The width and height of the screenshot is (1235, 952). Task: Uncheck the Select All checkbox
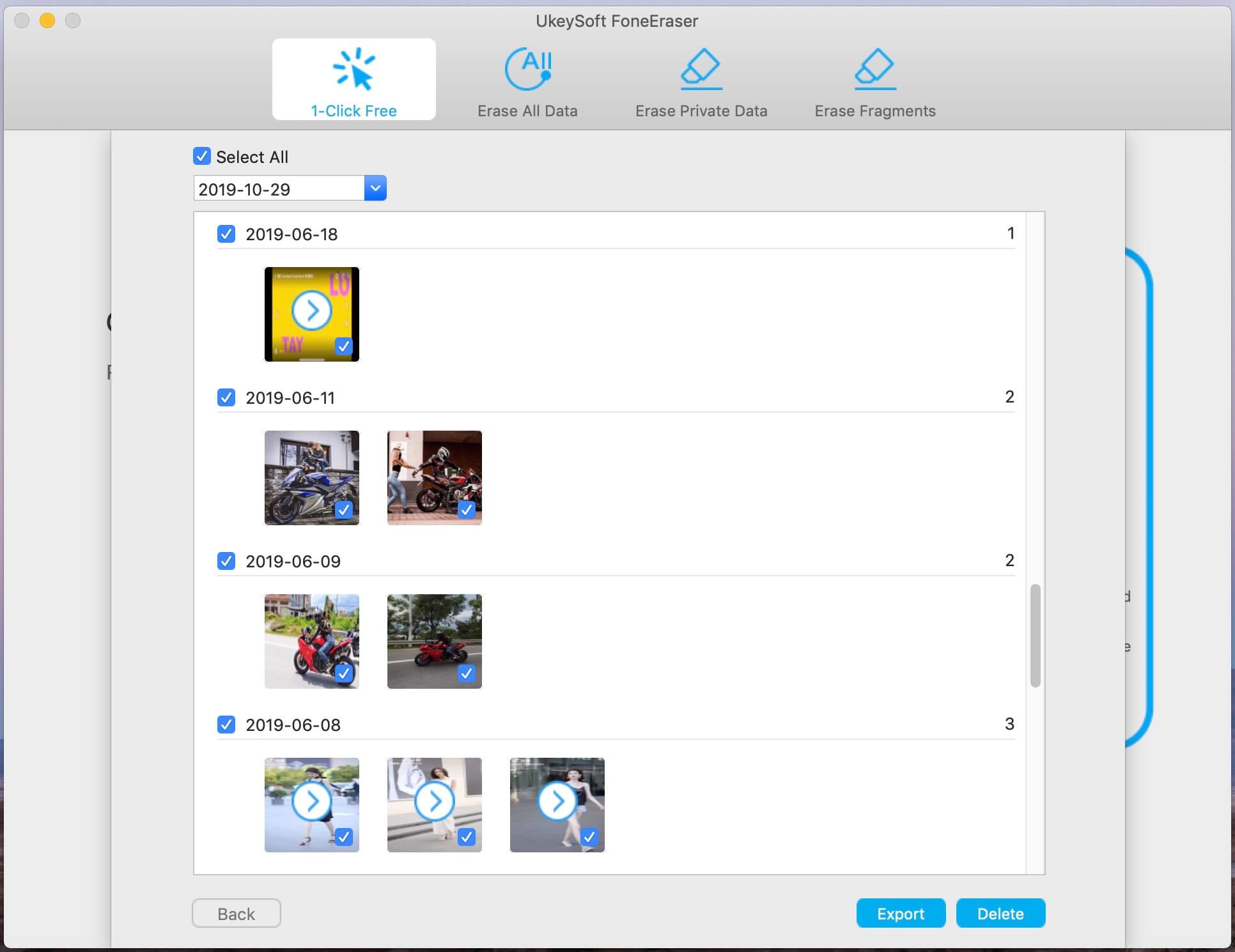[x=202, y=157]
